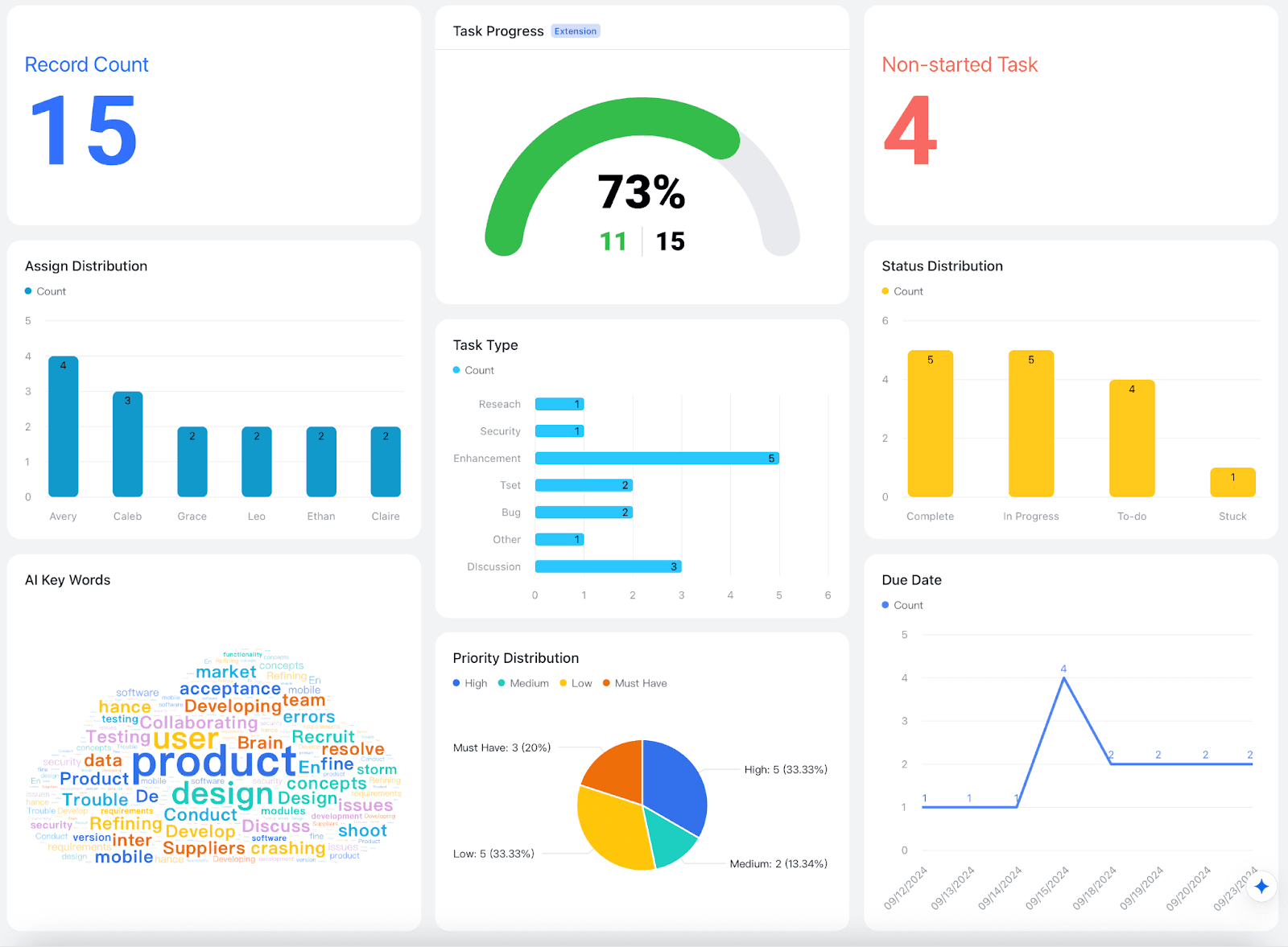Toggle the Count legend in Assign Distribution
1288x947 pixels.
pyautogui.click(x=46, y=291)
